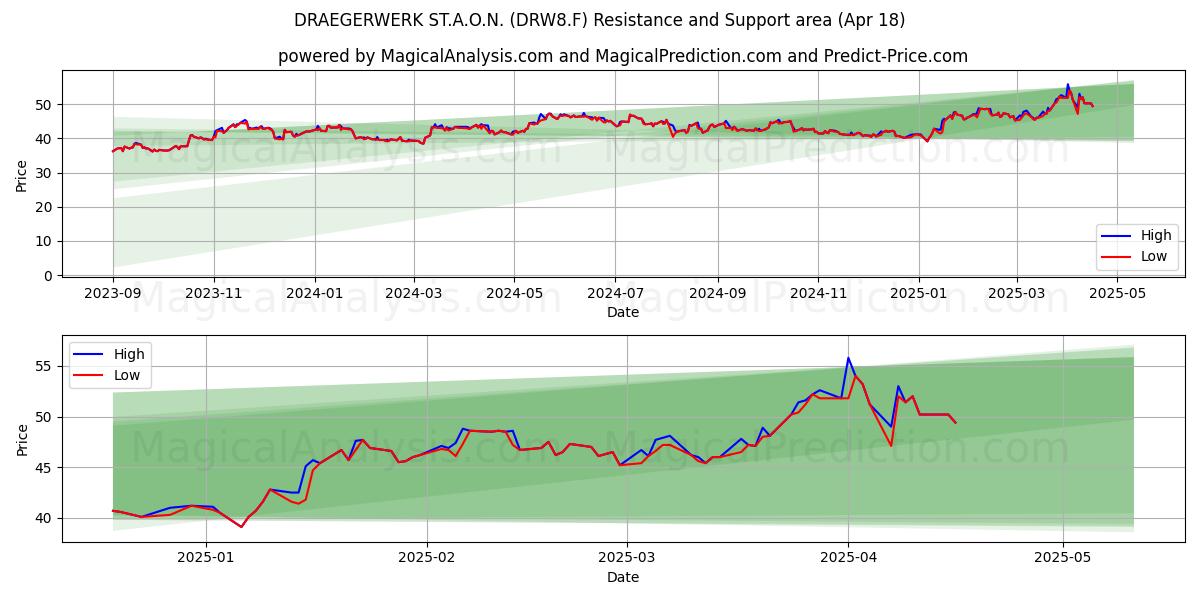Click the 2025-03 tick label on bottom chart

point(627,560)
